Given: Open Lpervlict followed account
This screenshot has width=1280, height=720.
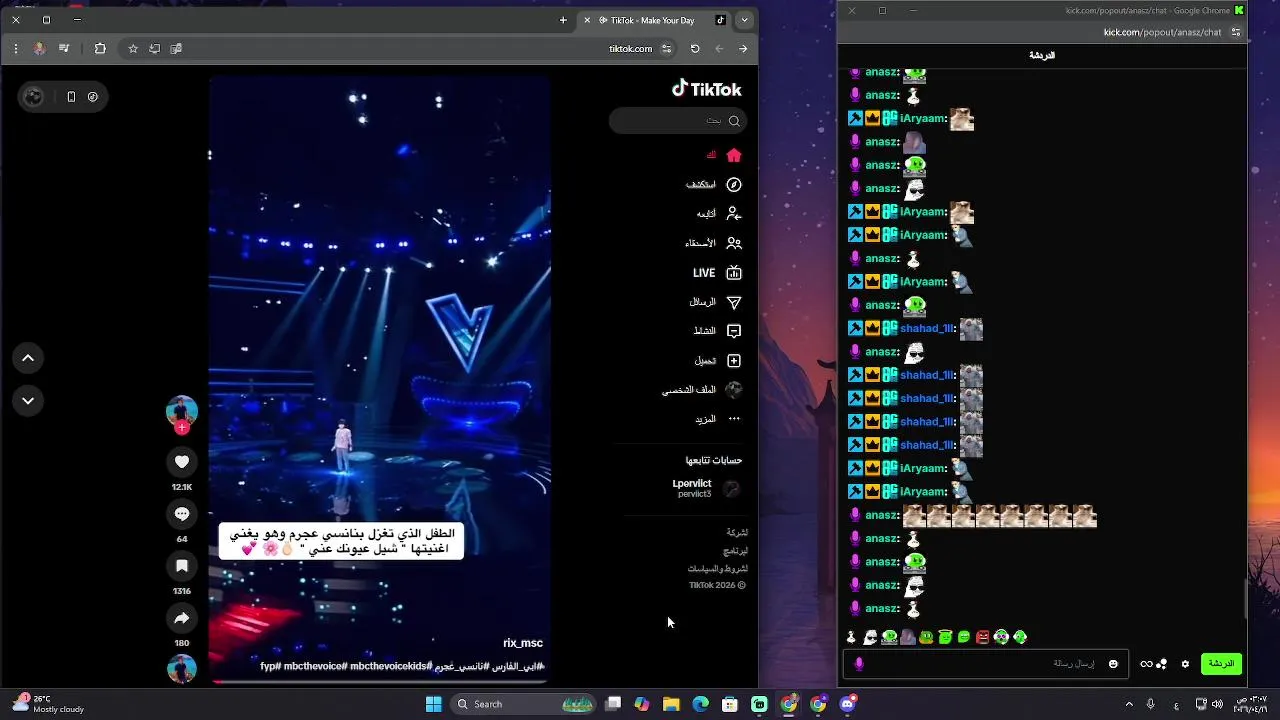Looking at the screenshot, I should click(x=706, y=488).
